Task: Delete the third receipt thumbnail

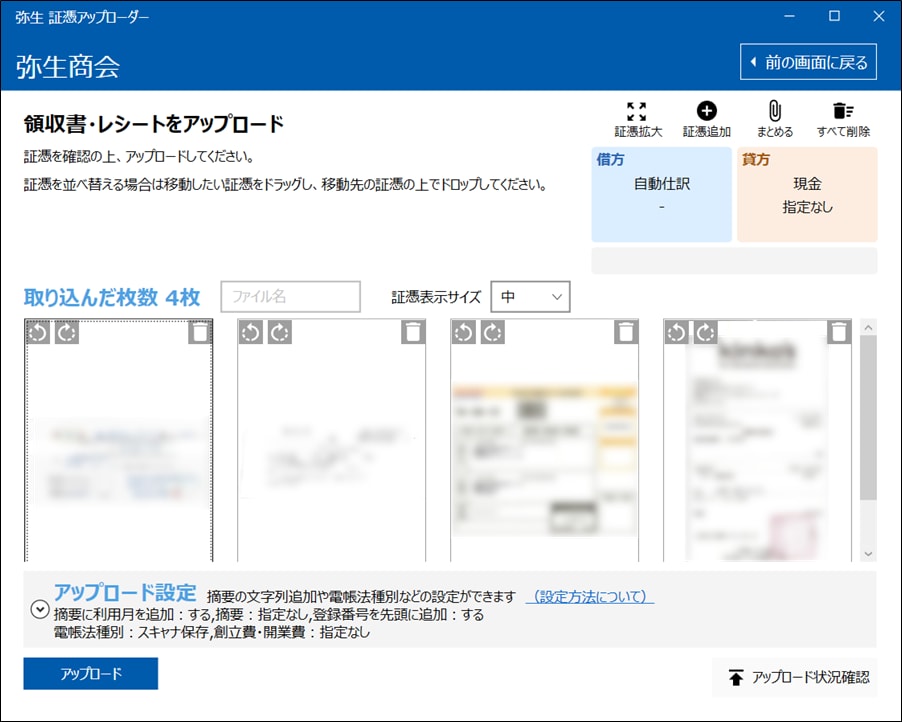Action: pos(626,332)
